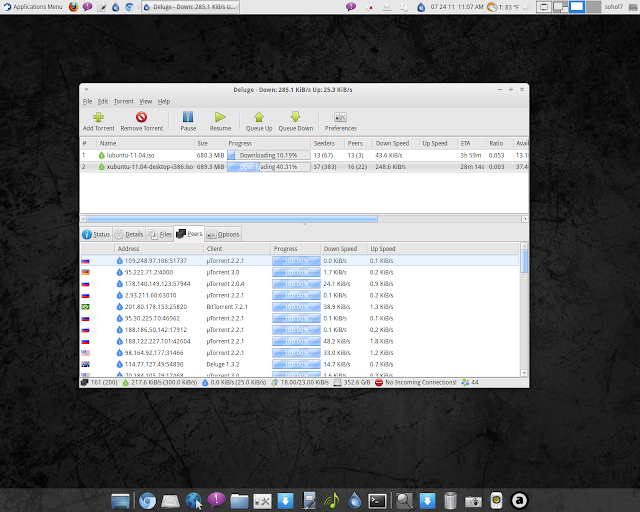Sort peers by the Client column header
This screenshot has height=512, width=640.
[x=237, y=249]
